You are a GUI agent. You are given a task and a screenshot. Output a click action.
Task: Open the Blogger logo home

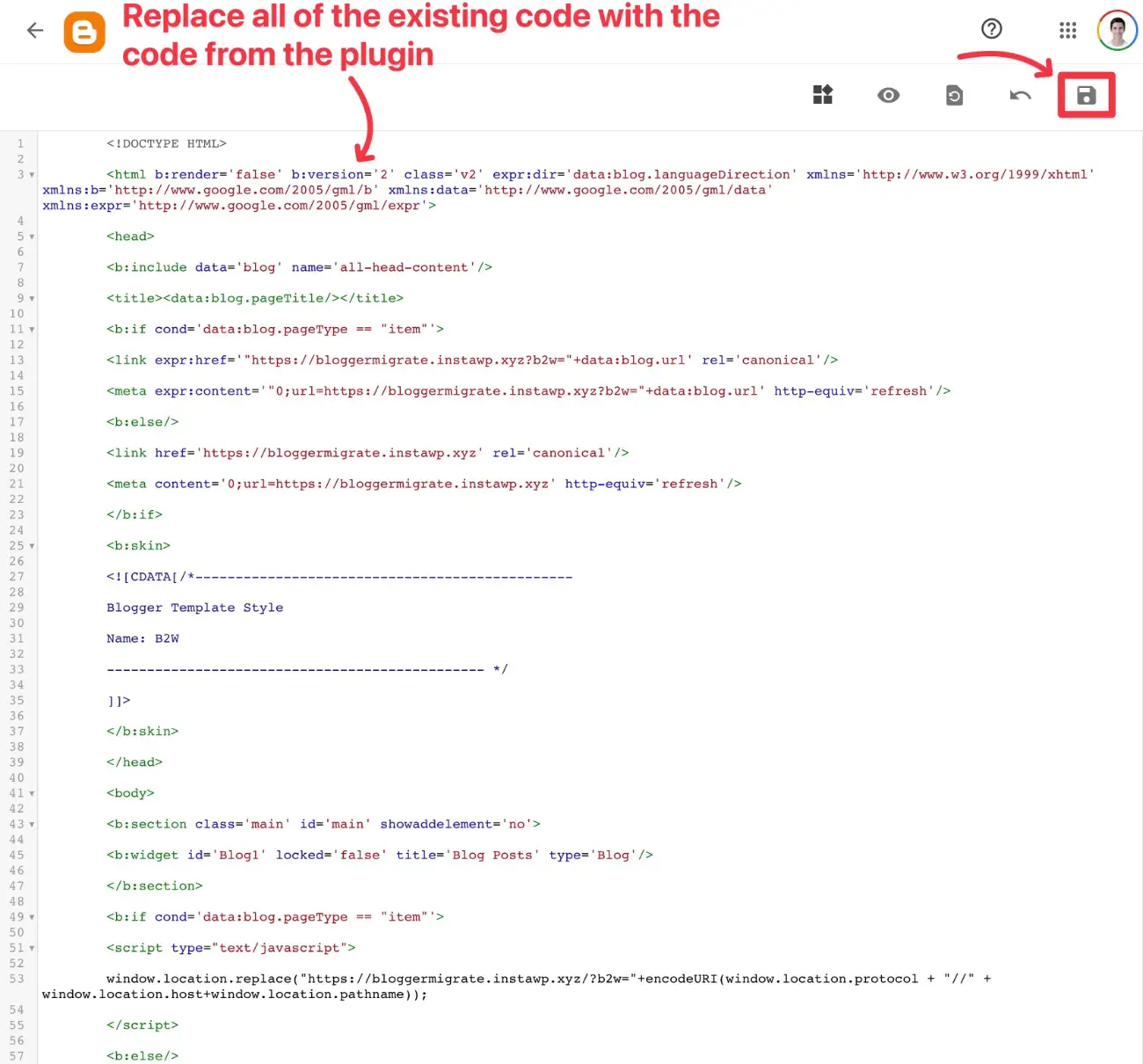(x=84, y=32)
